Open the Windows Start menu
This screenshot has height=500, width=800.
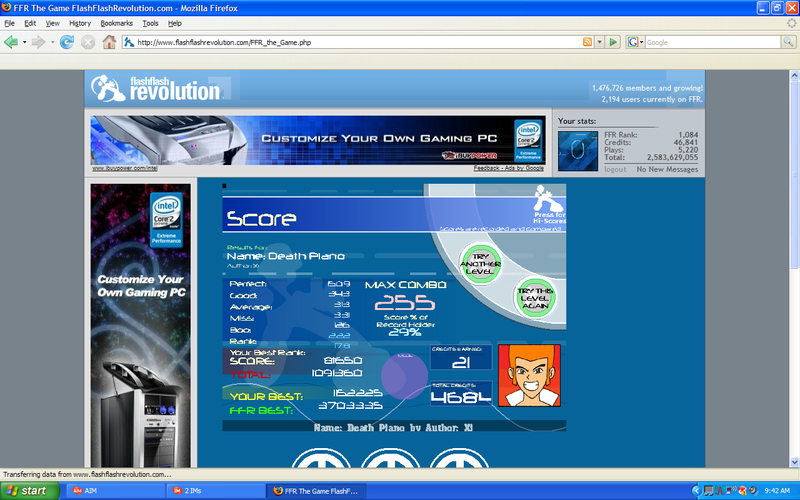pyautogui.click(x=28, y=491)
